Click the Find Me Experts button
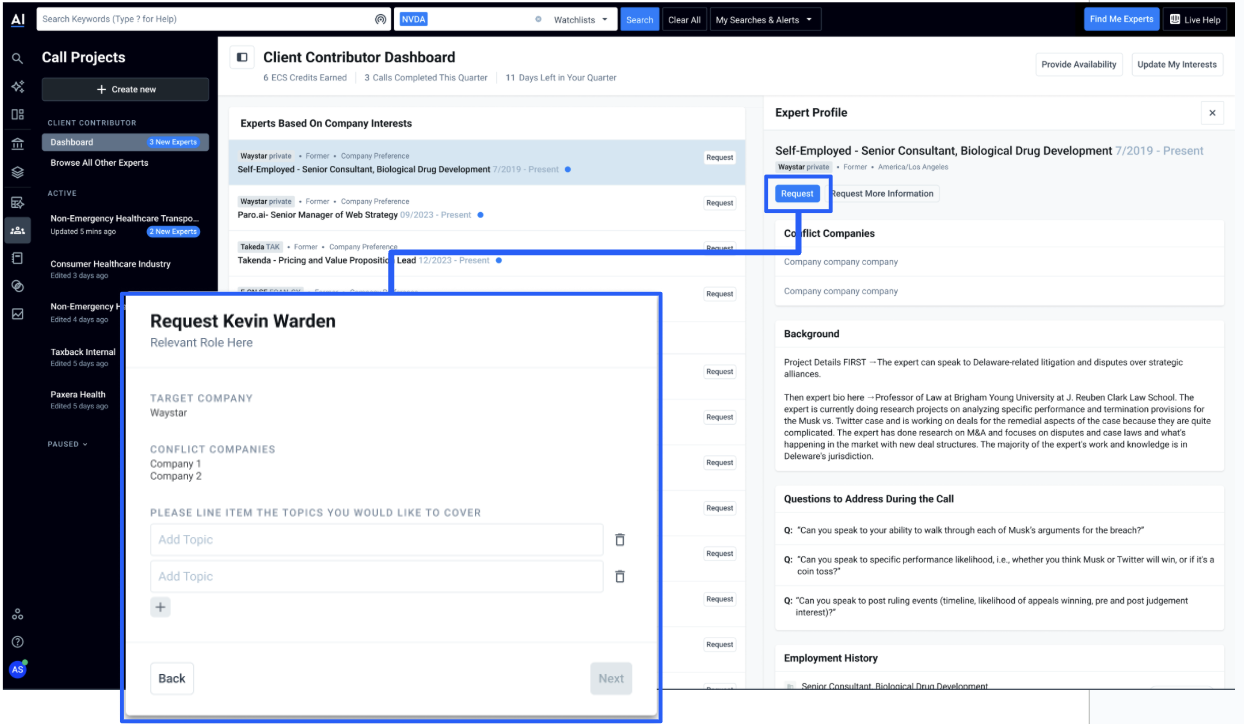This screenshot has height=724, width=1244. click(x=1120, y=19)
